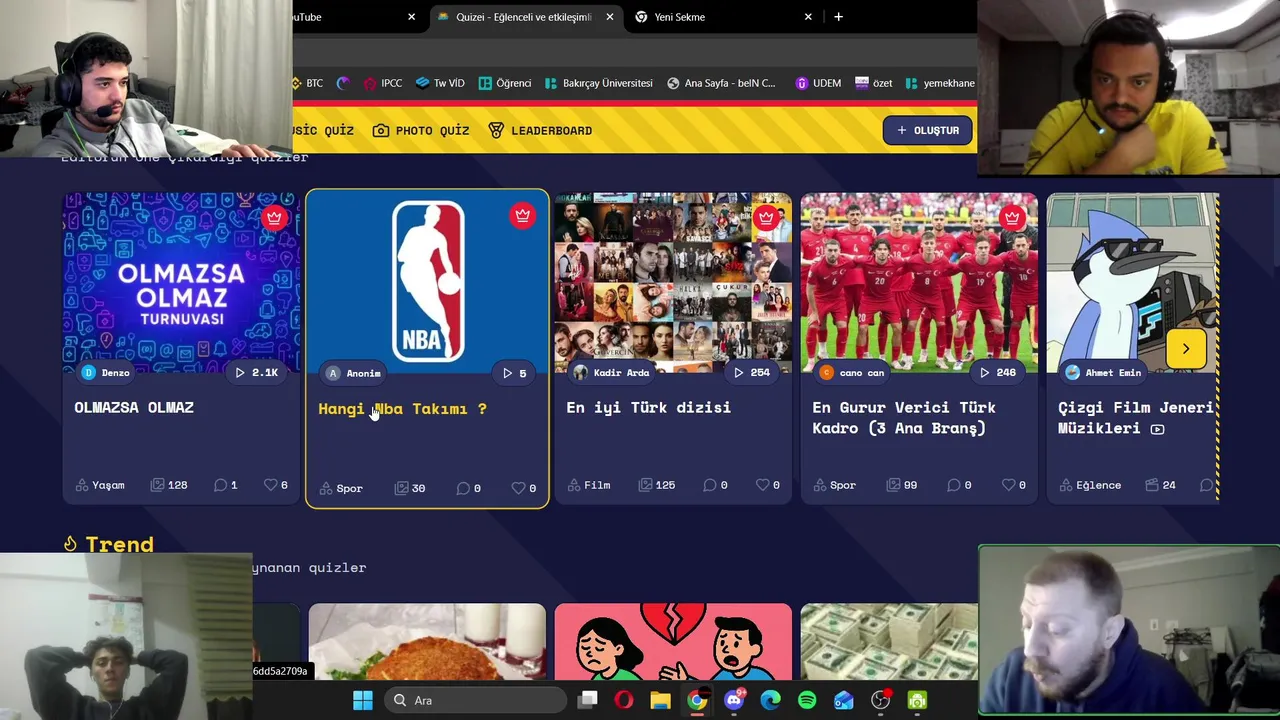This screenshot has height=720, width=1280.
Task: Open the UDEM bookmark
Action: [x=818, y=83]
